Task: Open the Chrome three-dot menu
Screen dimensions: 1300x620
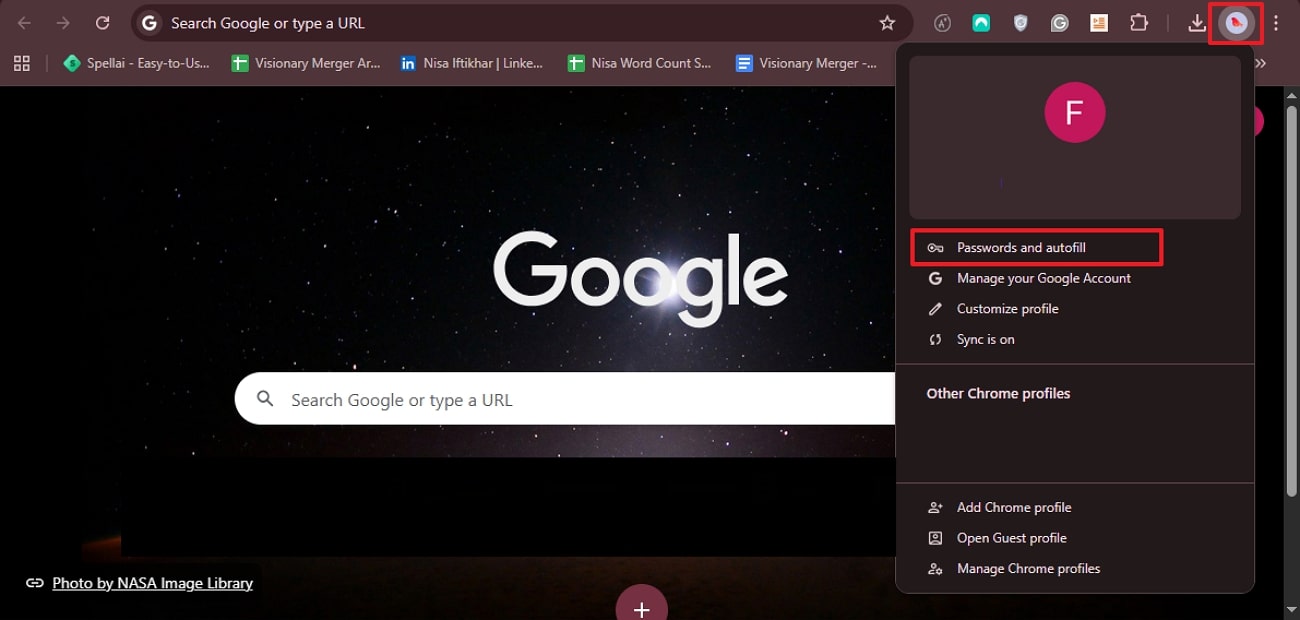Action: click(x=1276, y=22)
